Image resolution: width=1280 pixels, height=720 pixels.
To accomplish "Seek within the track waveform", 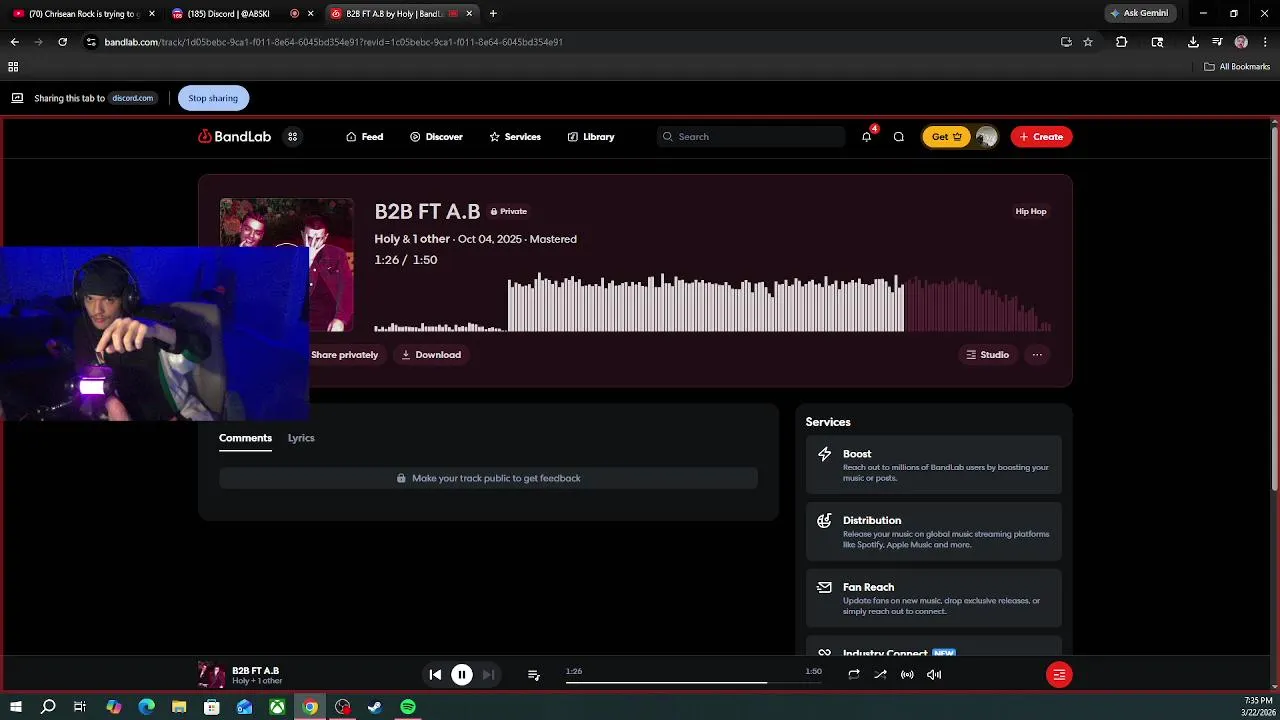I will (x=712, y=302).
